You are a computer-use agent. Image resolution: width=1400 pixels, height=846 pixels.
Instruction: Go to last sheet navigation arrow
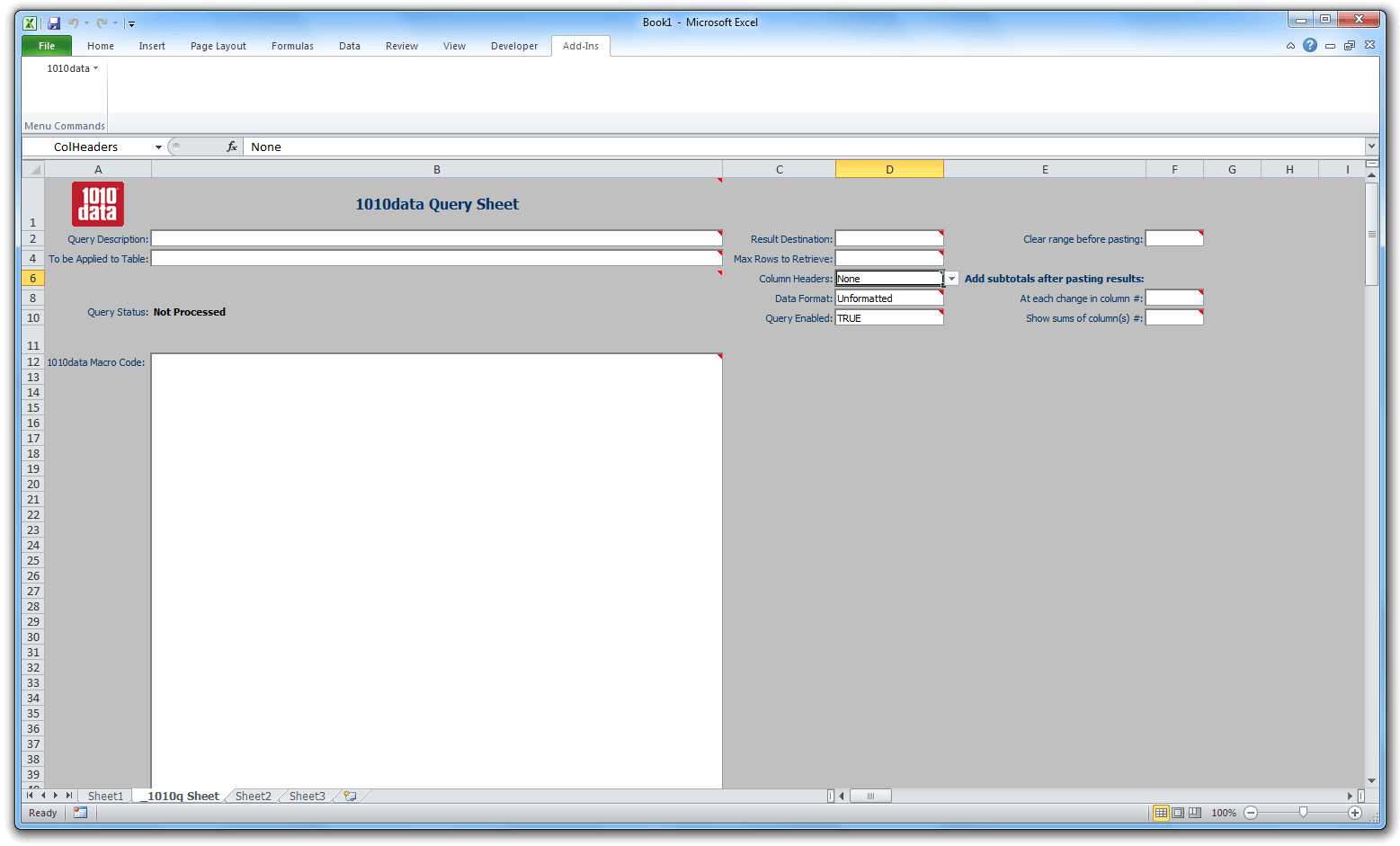69,796
